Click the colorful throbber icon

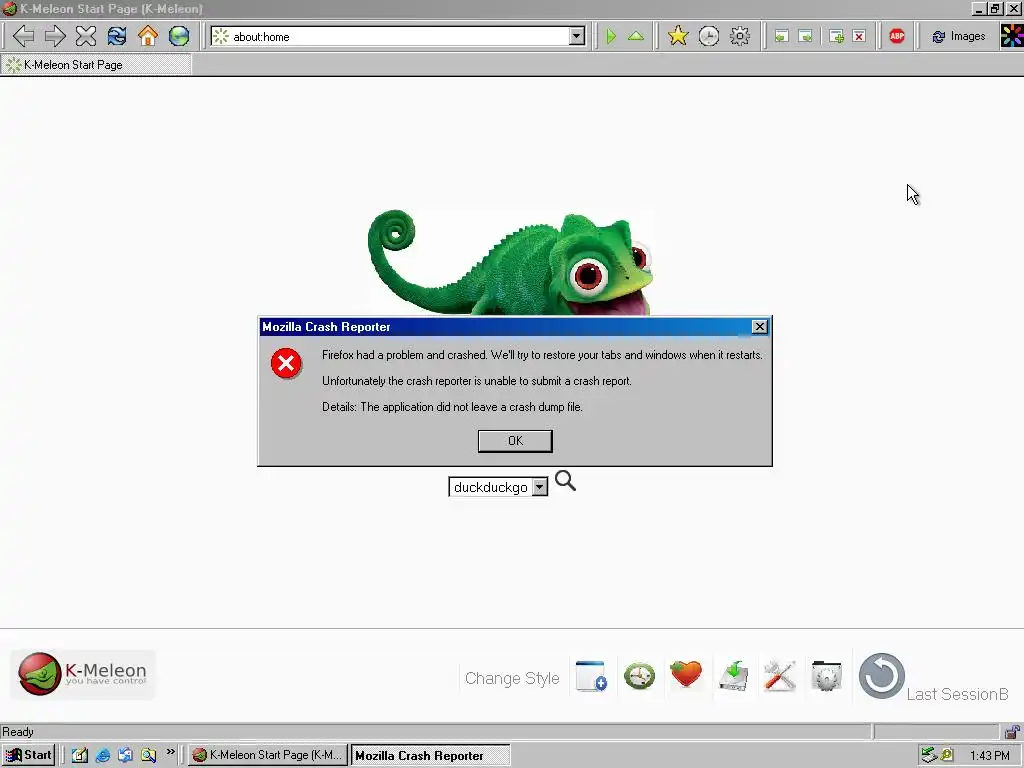click(1012, 36)
